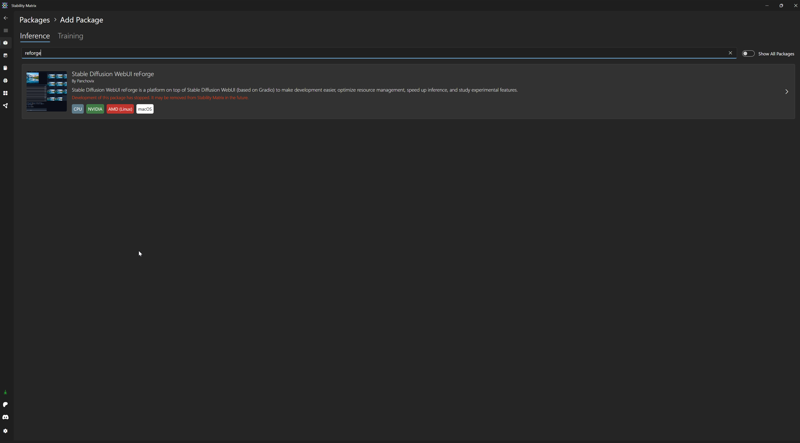
Task: Switch to the Inference tab
Action: click(35, 36)
